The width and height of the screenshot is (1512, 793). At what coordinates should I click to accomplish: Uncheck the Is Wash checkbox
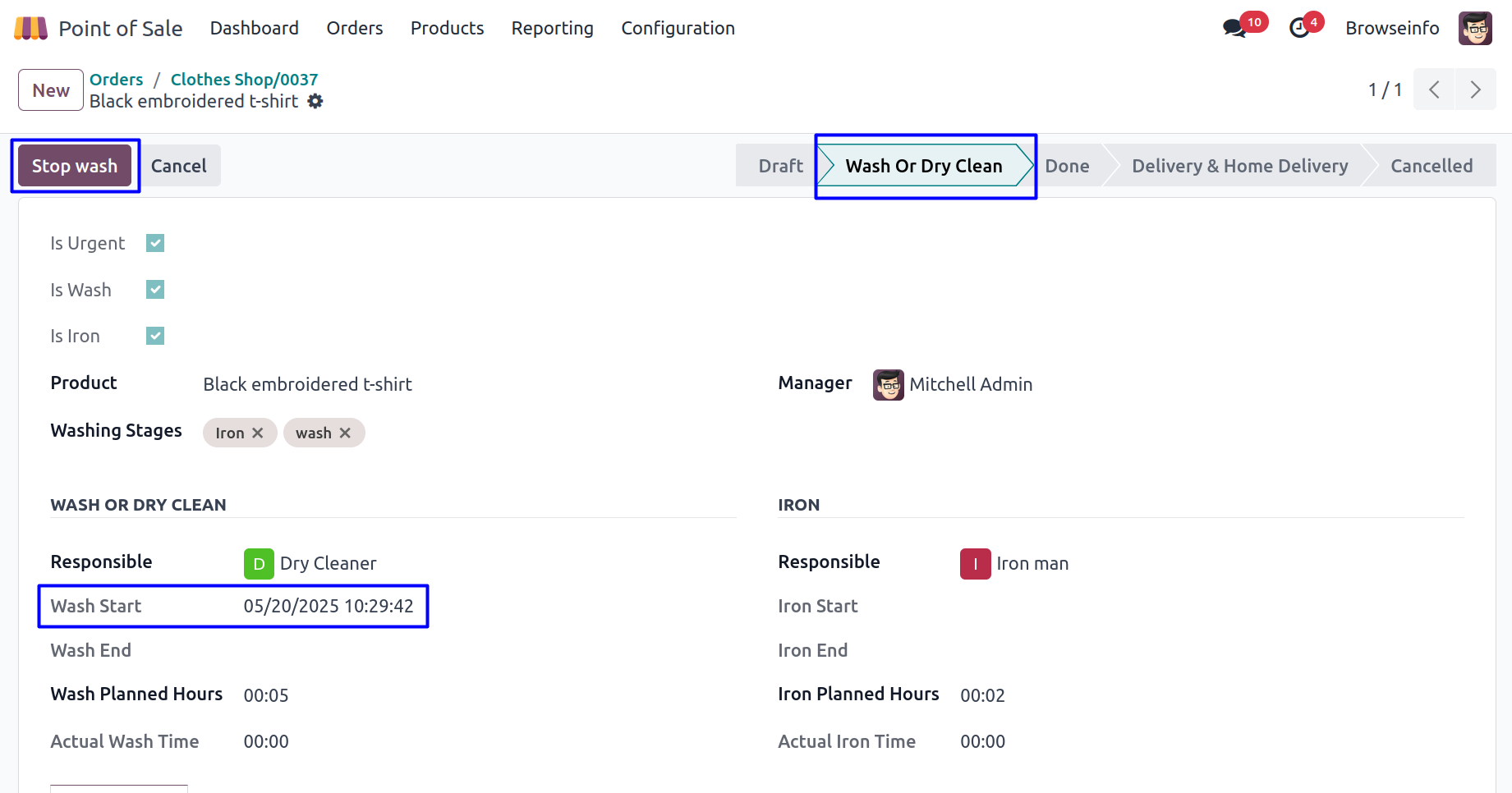[x=155, y=290]
